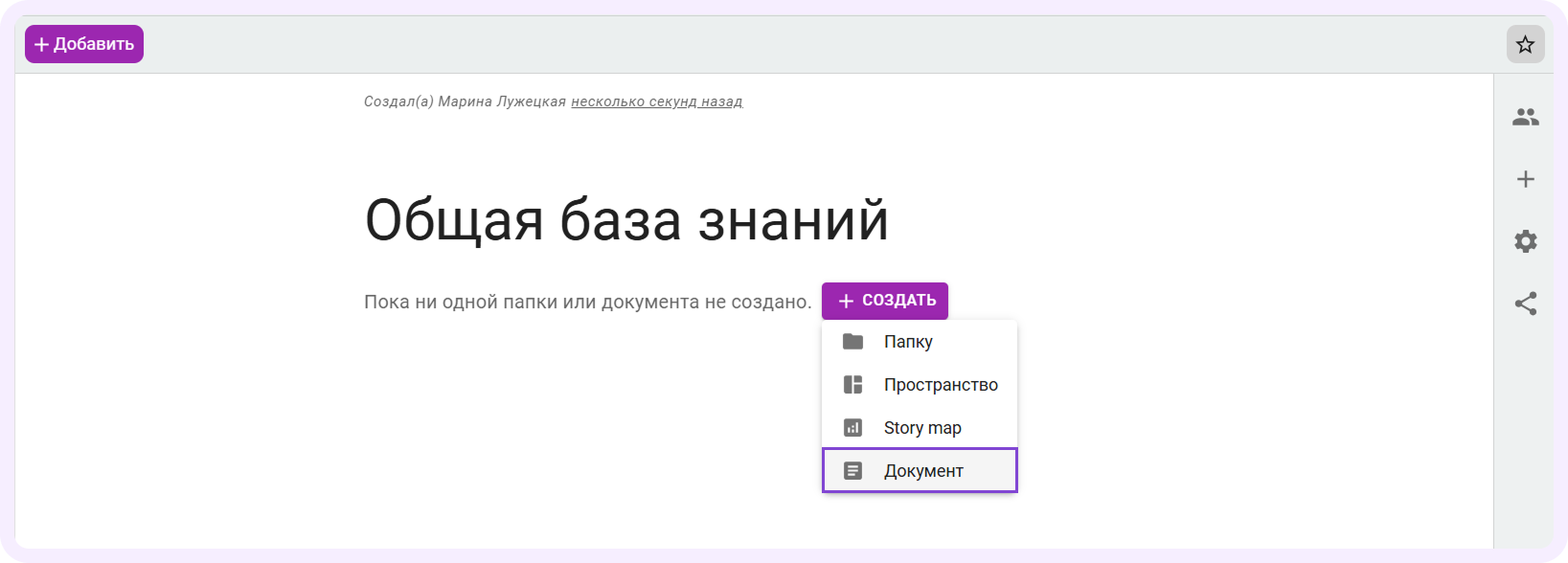The height and width of the screenshot is (563, 1568).
Task: Open settings gear in right sidebar
Action: tap(1525, 241)
